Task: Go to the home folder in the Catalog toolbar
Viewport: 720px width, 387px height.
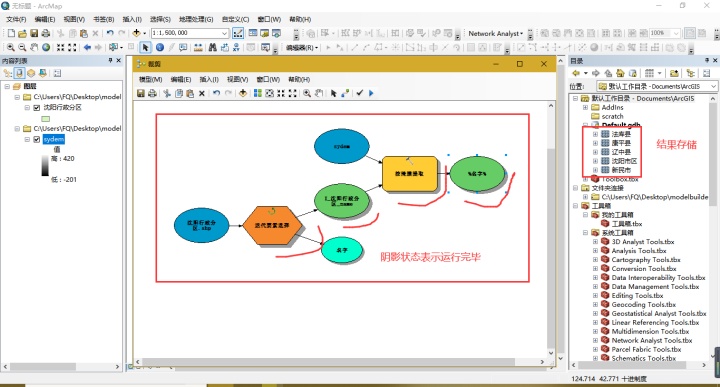Action: click(x=620, y=73)
